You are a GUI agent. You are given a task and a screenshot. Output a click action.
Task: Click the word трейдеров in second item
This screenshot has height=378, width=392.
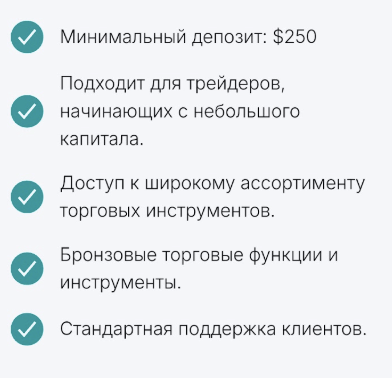coord(236,84)
